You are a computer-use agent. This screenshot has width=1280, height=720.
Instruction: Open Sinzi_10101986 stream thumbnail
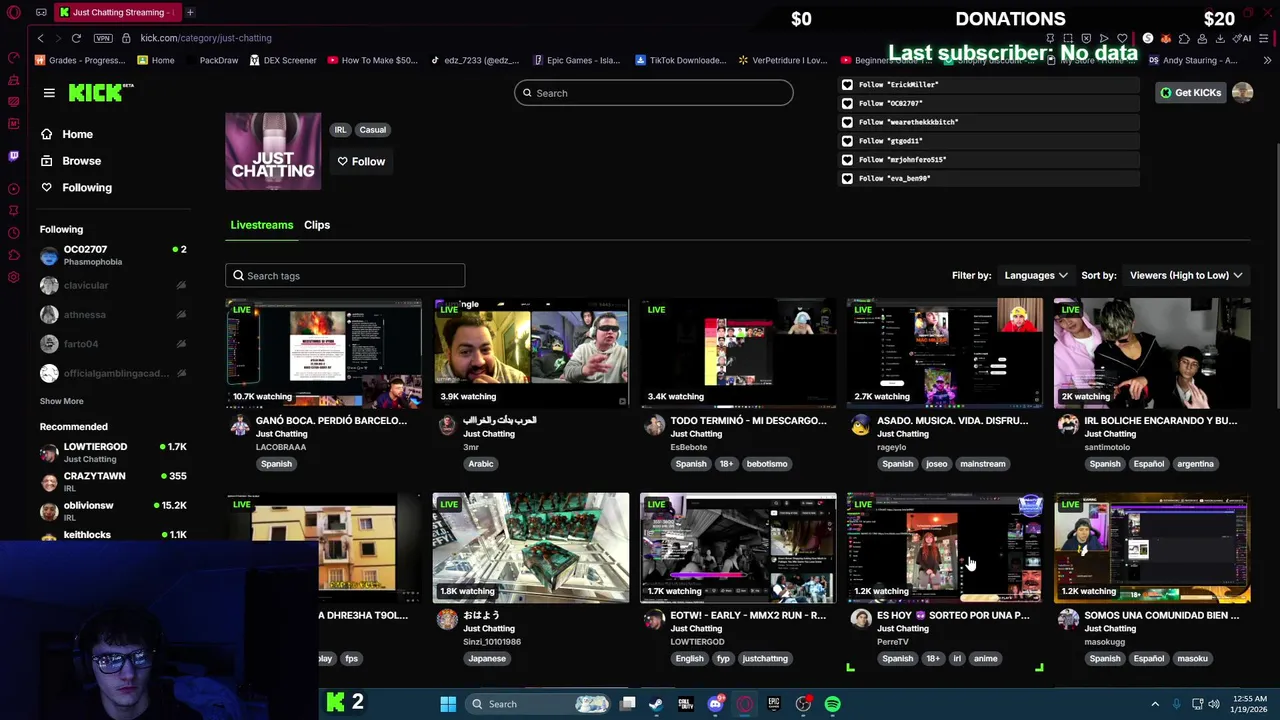click(531, 548)
